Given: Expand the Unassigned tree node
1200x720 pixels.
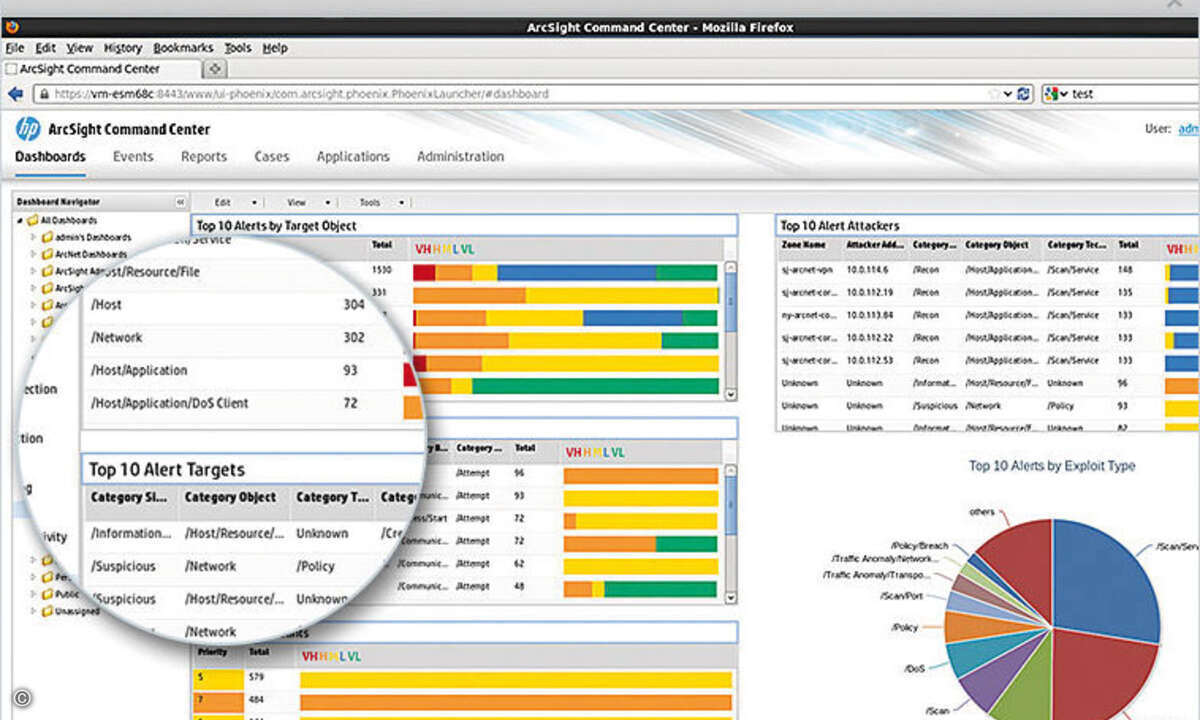Looking at the screenshot, I should [x=33, y=610].
